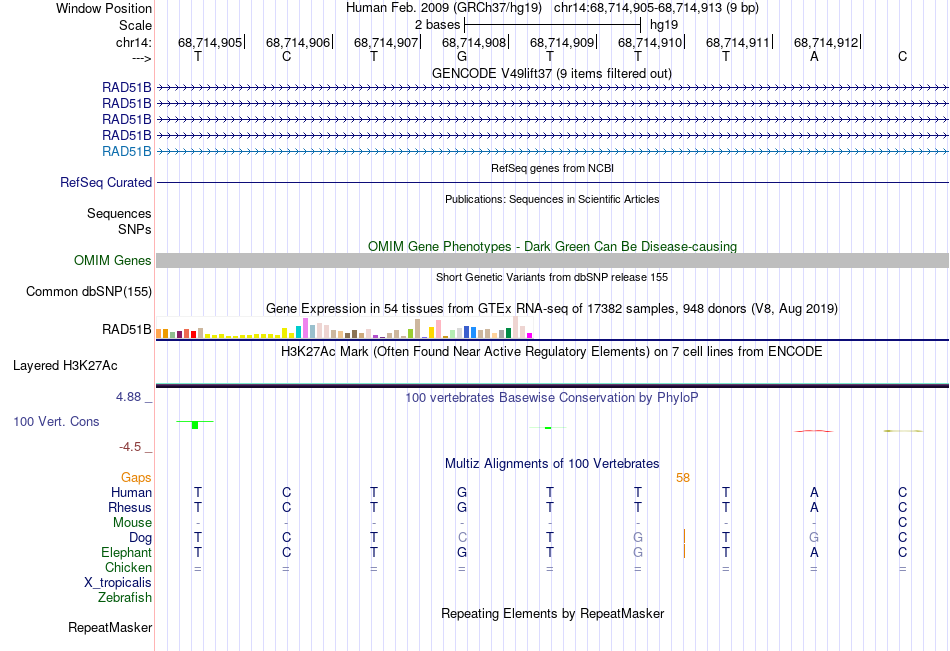
Task: Open Repeating Elements by RepeatMasker title
Action: [x=552, y=613]
